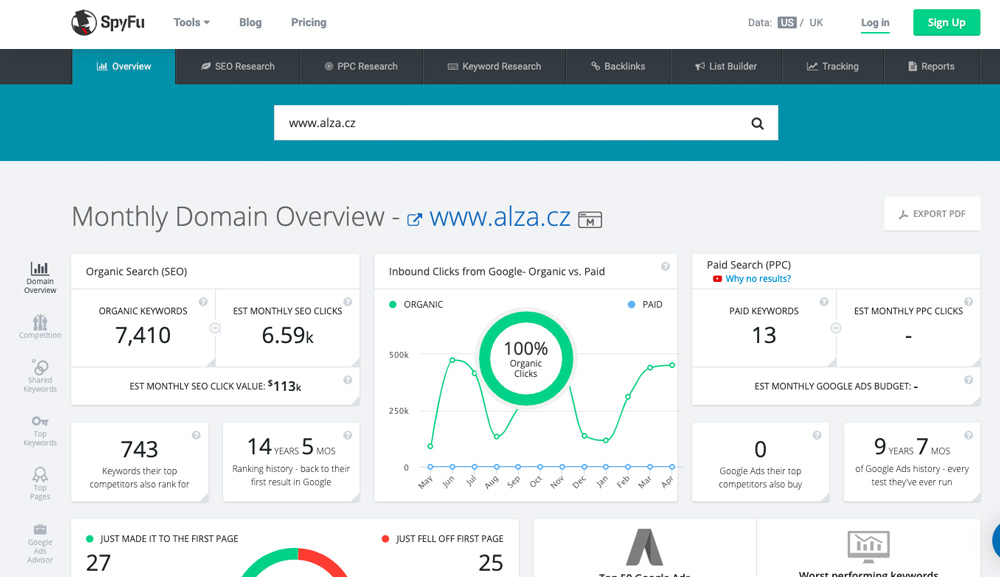Viewport: 1000px width, 577px height.
Task: Click the monthly calendar icon beside the domain
Action: point(590,220)
